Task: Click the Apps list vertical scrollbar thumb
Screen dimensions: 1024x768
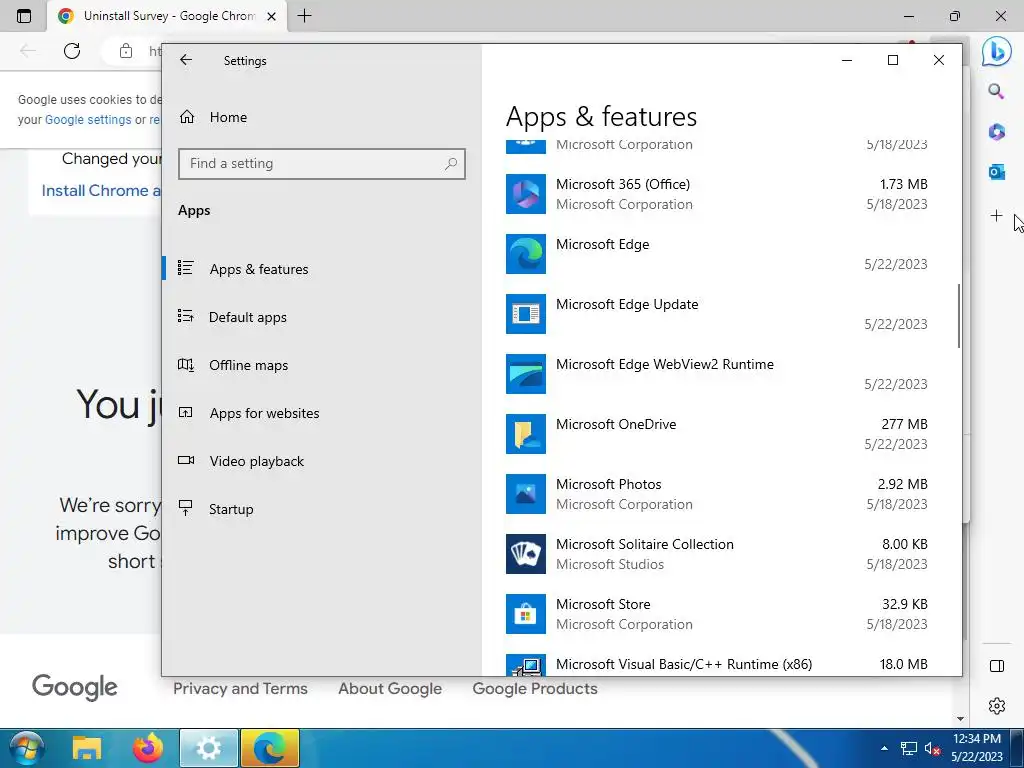Action: click(x=959, y=316)
